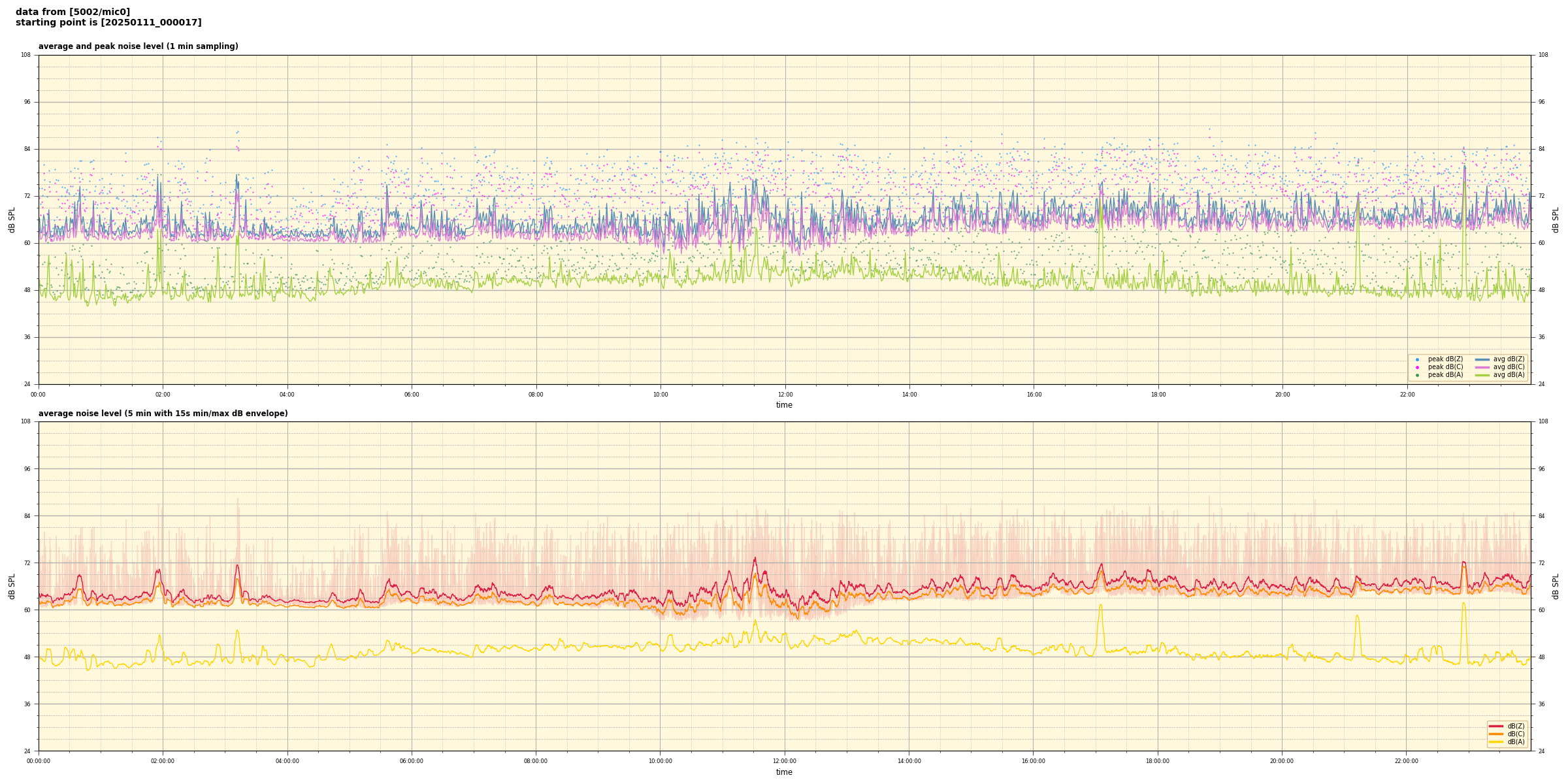This screenshot has width=1568, height=784.
Task: Click the yellow dB(A) swatch in bottom legend
Action: coord(1496,742)
